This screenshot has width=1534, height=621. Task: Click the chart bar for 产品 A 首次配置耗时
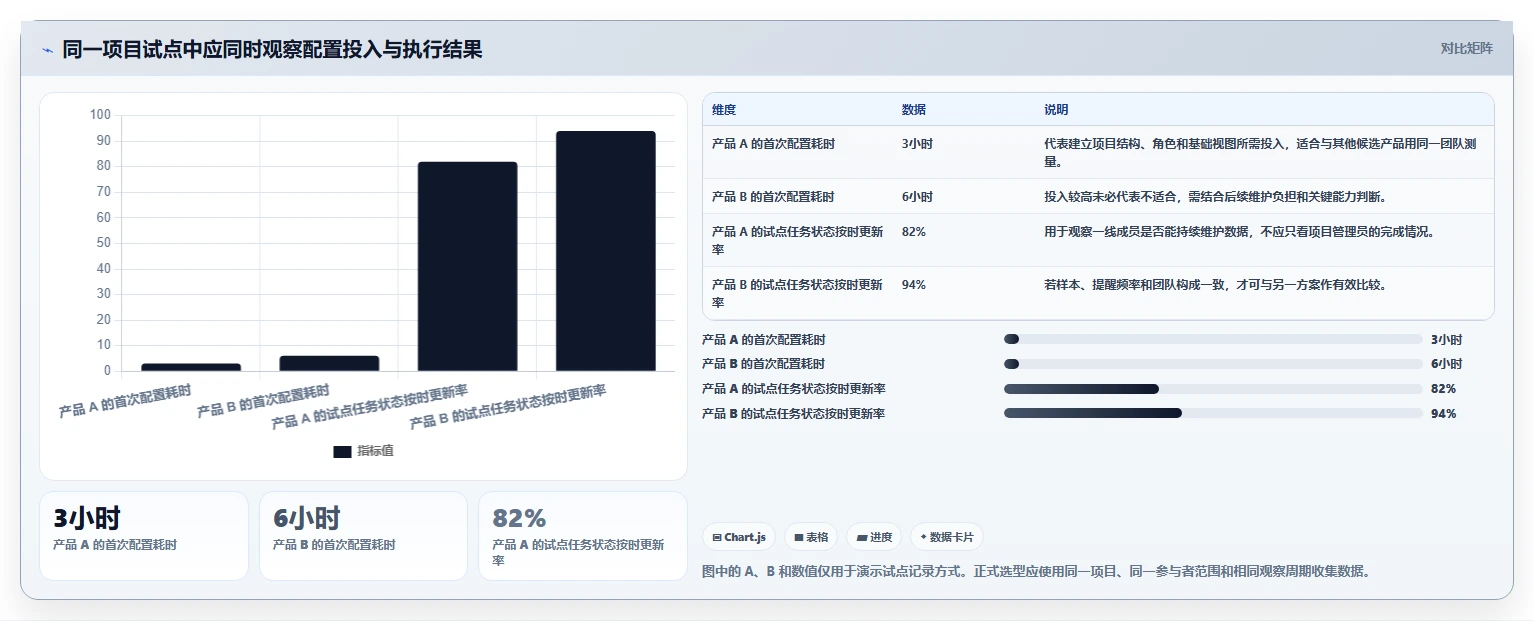point(191,367)
